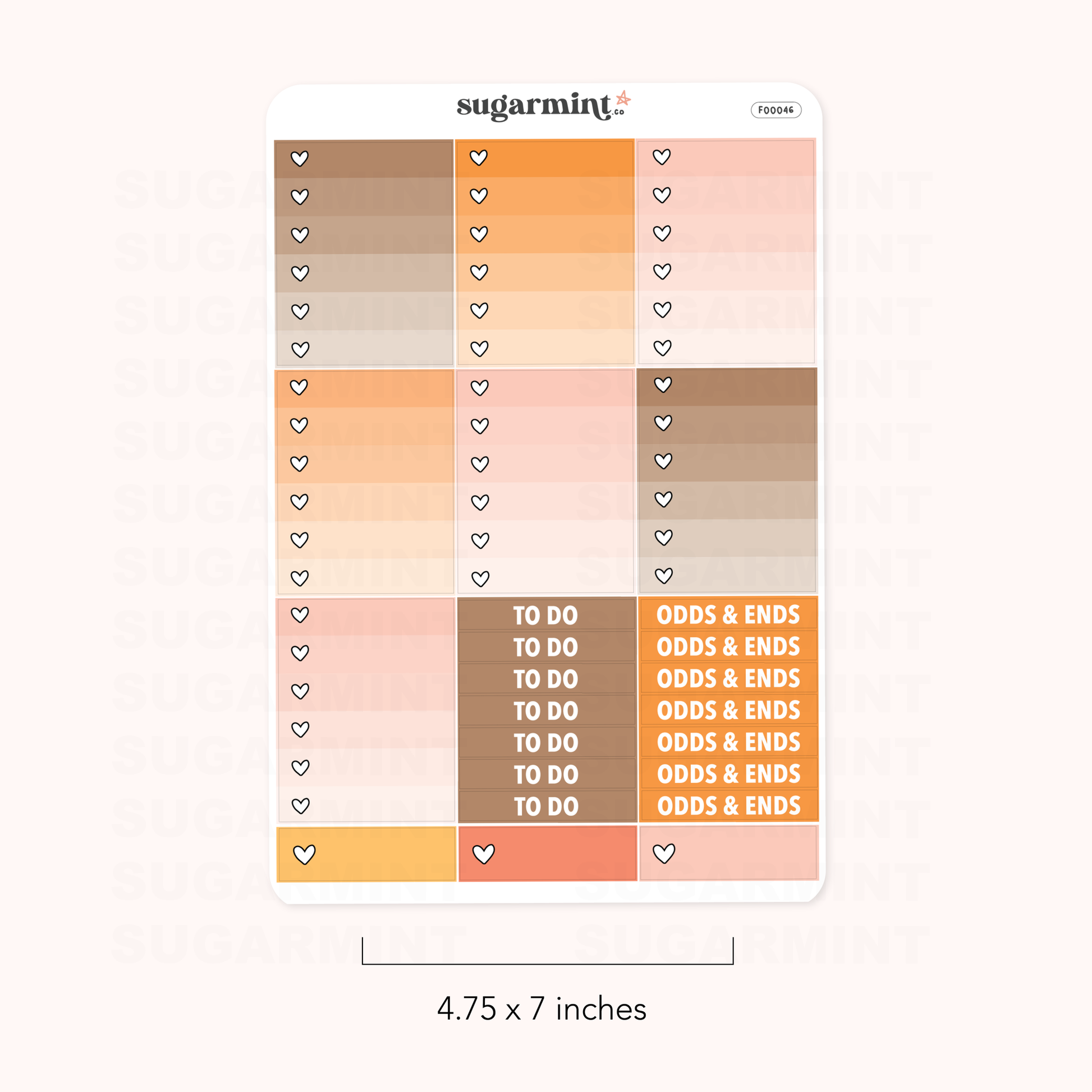Screen dimensions: 1092x1092
Task: Select the bottommost ODDS & ENDS label
Action: click(x=728, y=805)
